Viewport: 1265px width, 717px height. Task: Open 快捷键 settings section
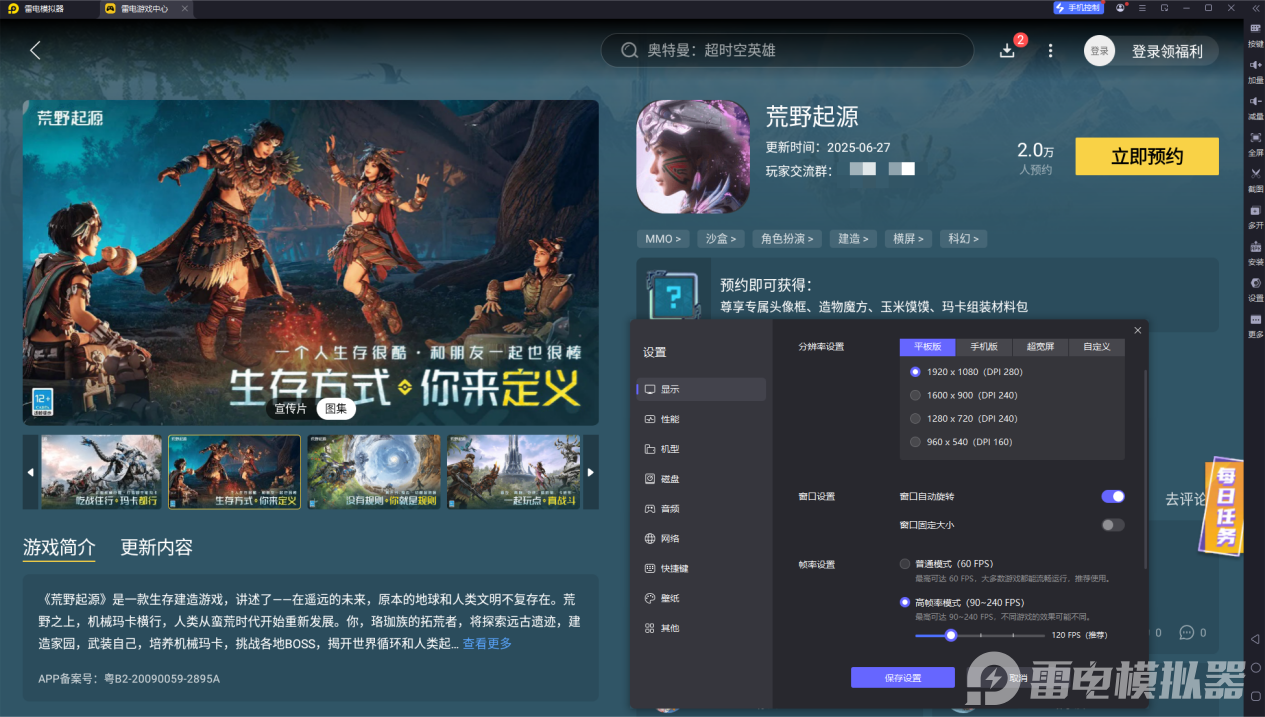coord(701,569)
